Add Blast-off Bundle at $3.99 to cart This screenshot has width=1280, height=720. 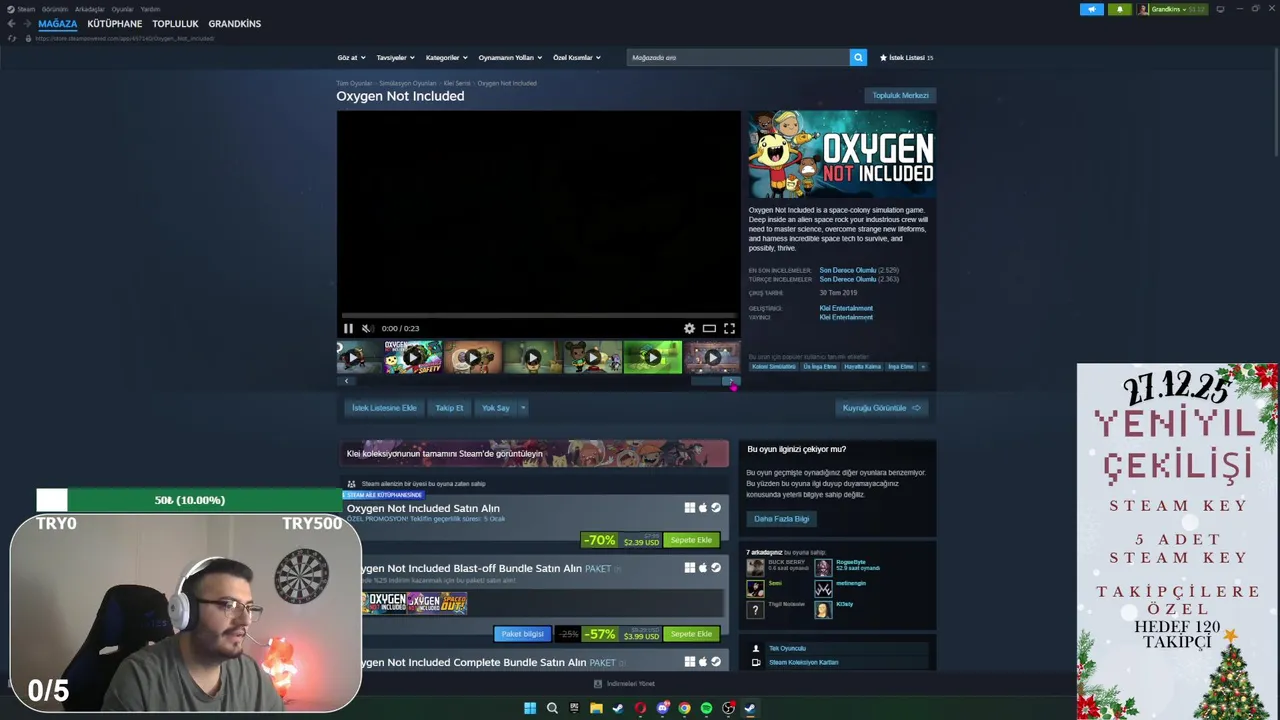point(691,634)
